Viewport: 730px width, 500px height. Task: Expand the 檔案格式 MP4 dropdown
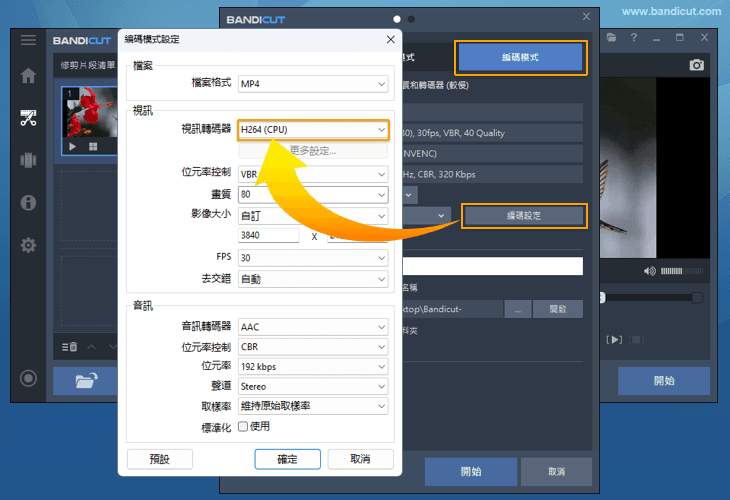coord(313,84)
